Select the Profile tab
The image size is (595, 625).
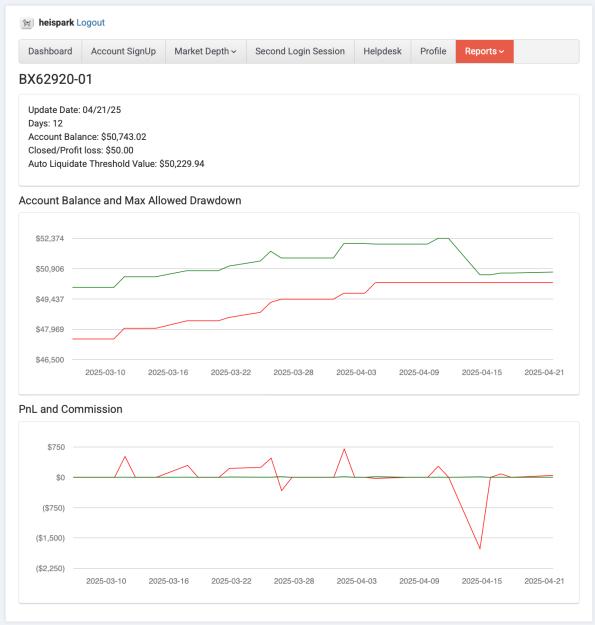pos(433,51)
